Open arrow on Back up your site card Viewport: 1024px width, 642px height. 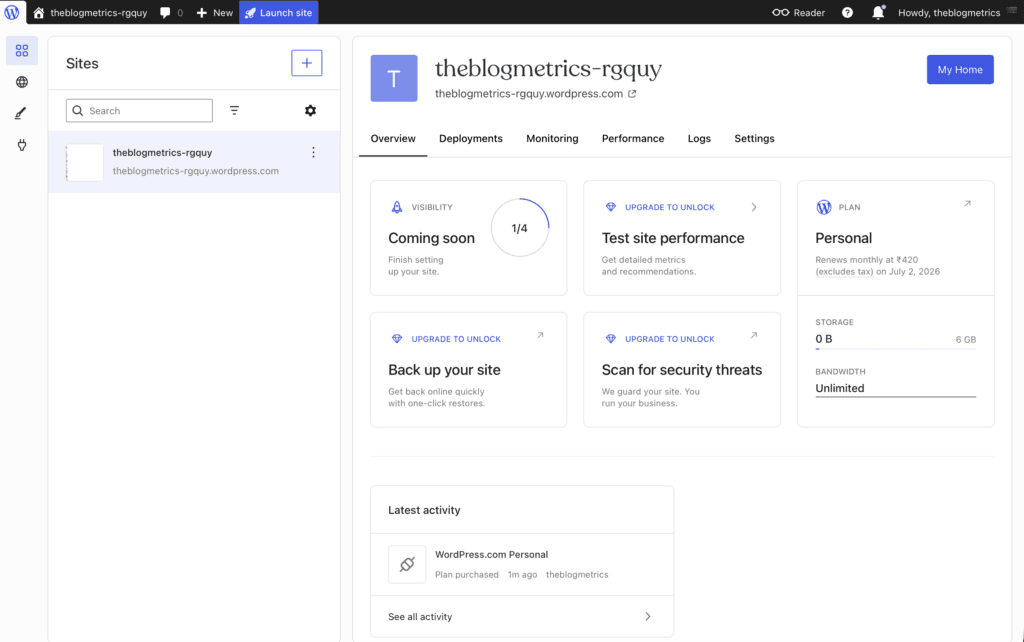pyautogui.click(x=540, y=335)
